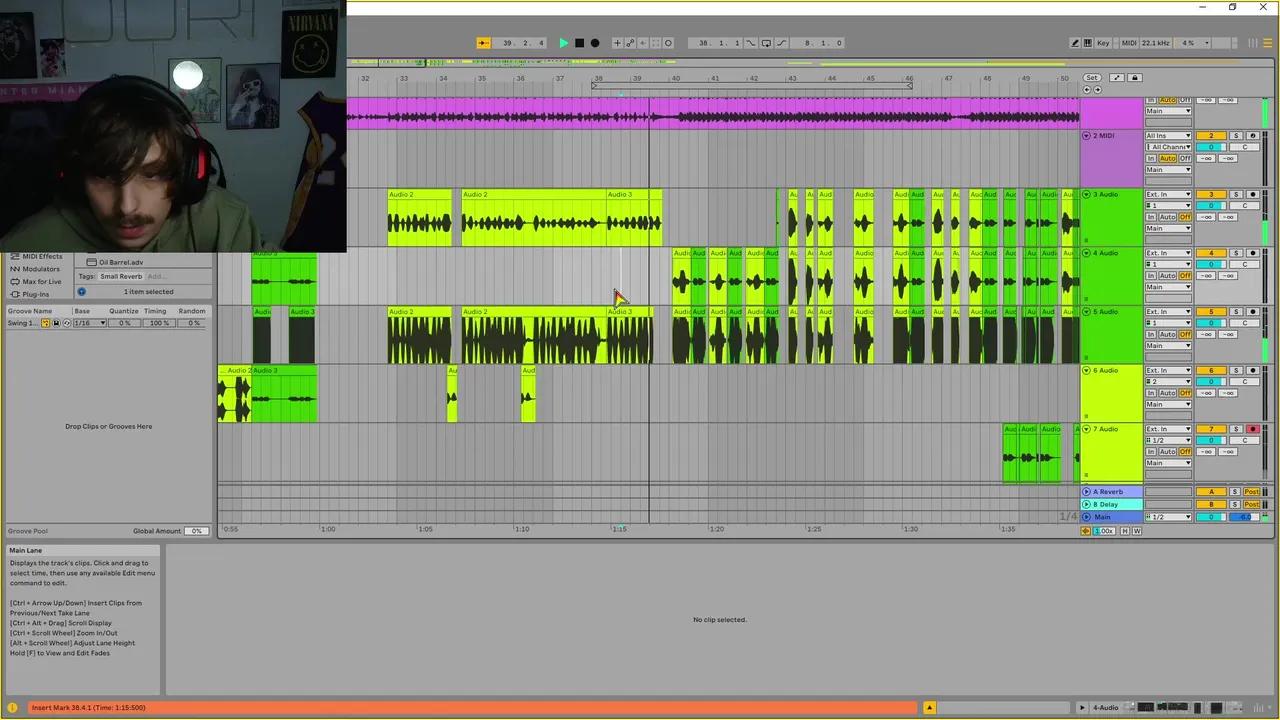Arm the 7 Audio track for recording
This screenshot has height=720, width=1280.
point(1252,429)
